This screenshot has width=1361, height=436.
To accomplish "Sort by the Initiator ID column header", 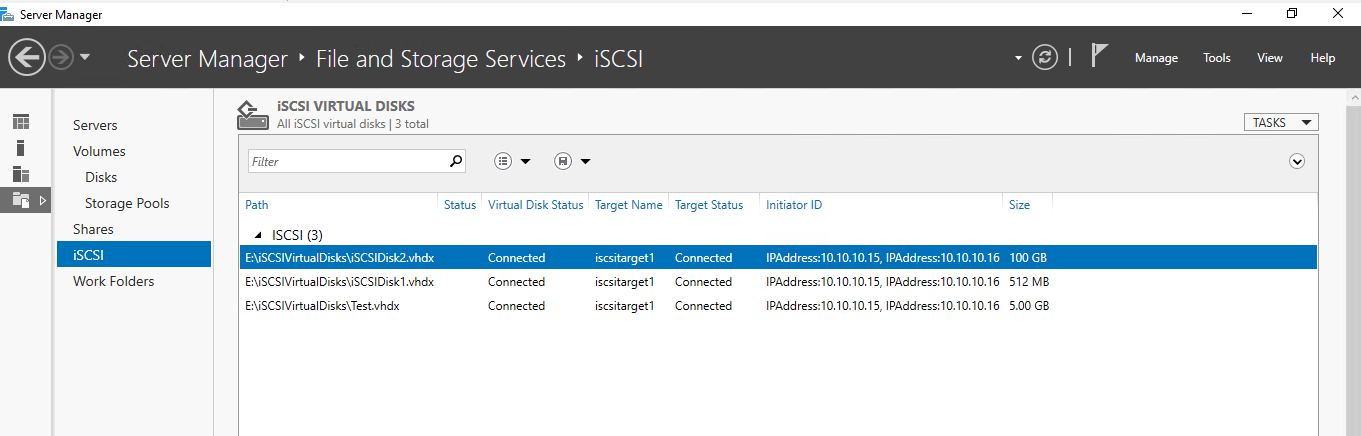I will pos(794,205).
